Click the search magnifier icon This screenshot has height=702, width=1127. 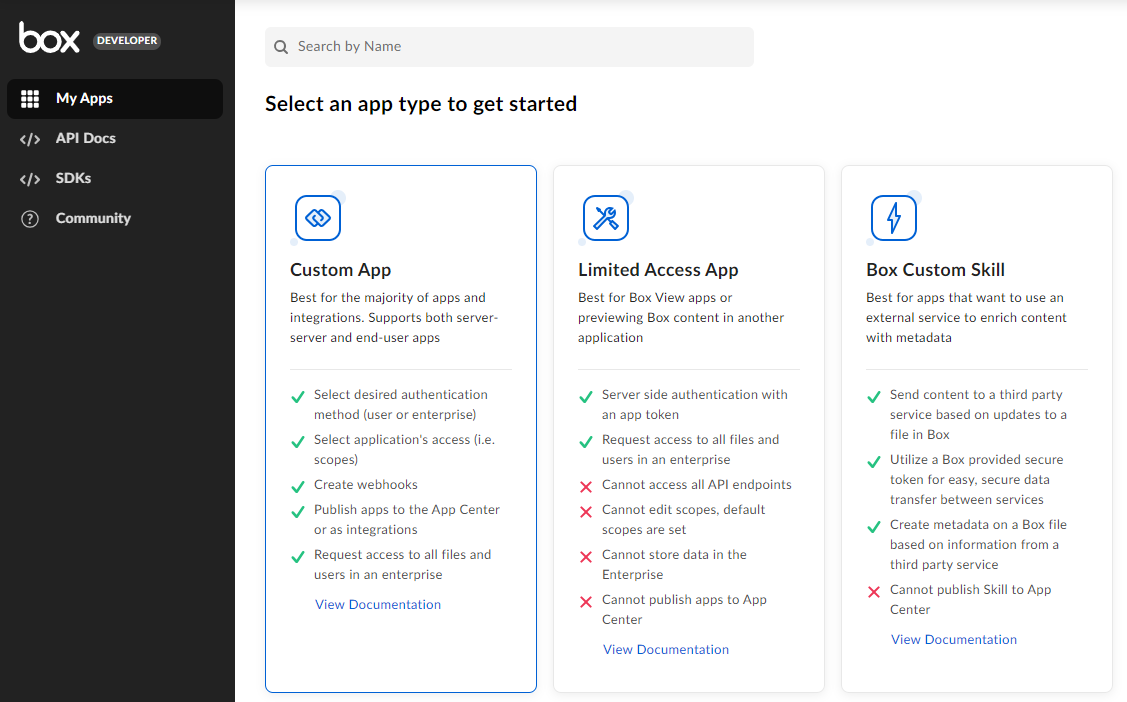tap(281, 47)
